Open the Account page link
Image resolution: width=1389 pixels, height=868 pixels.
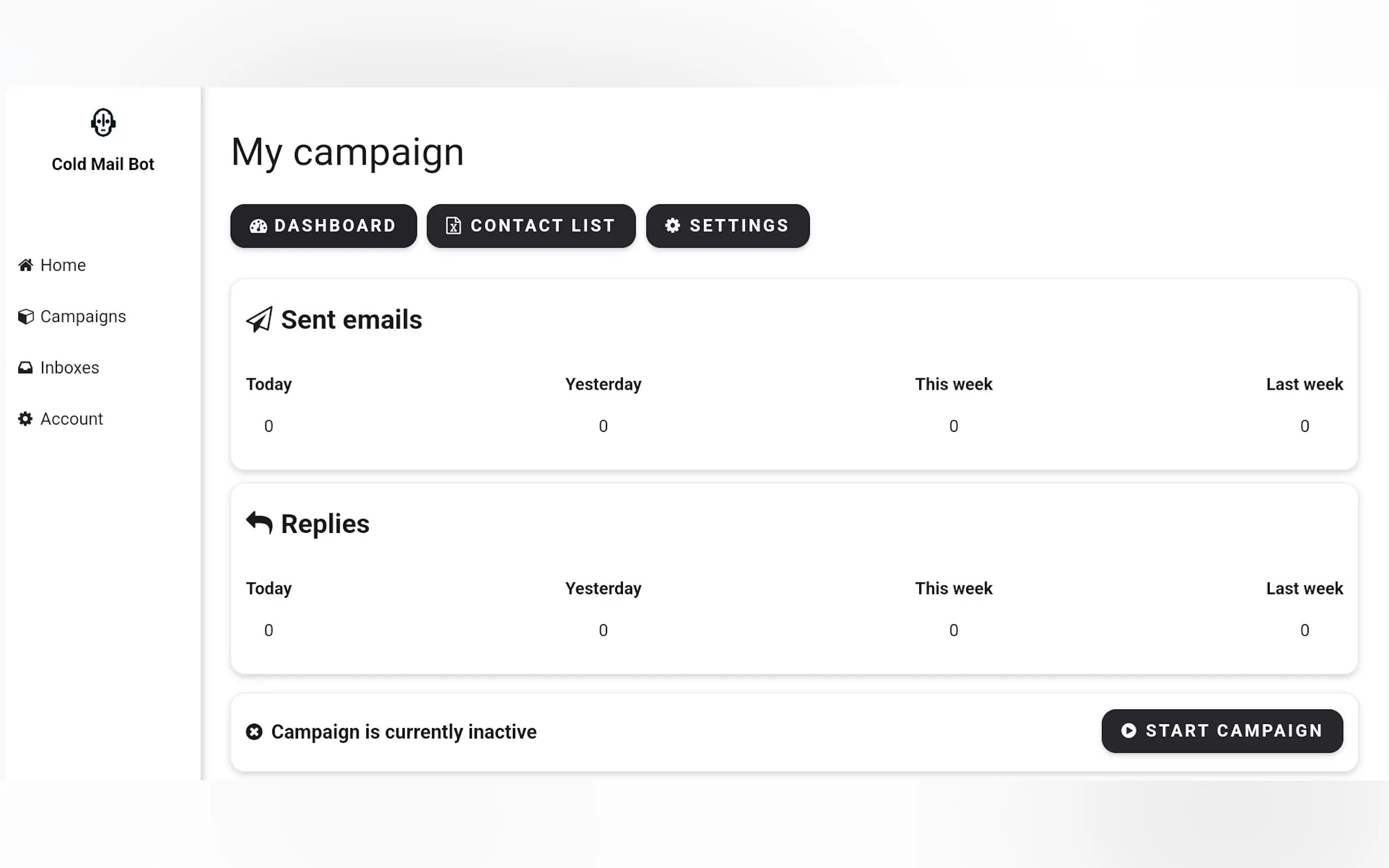(x=72, y=419)
